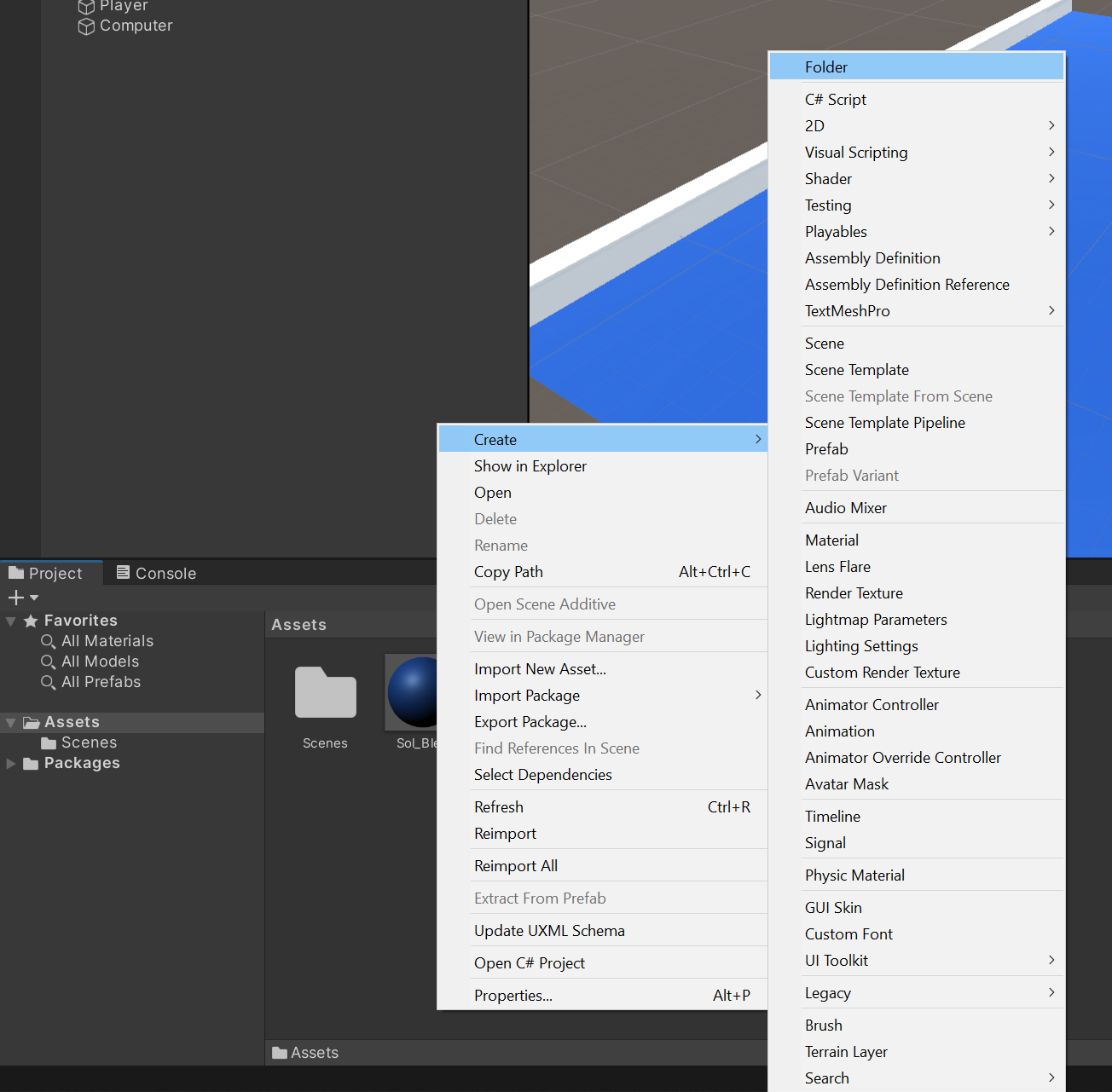
Task: Choose Lens Flare
Action: point(917,567)
